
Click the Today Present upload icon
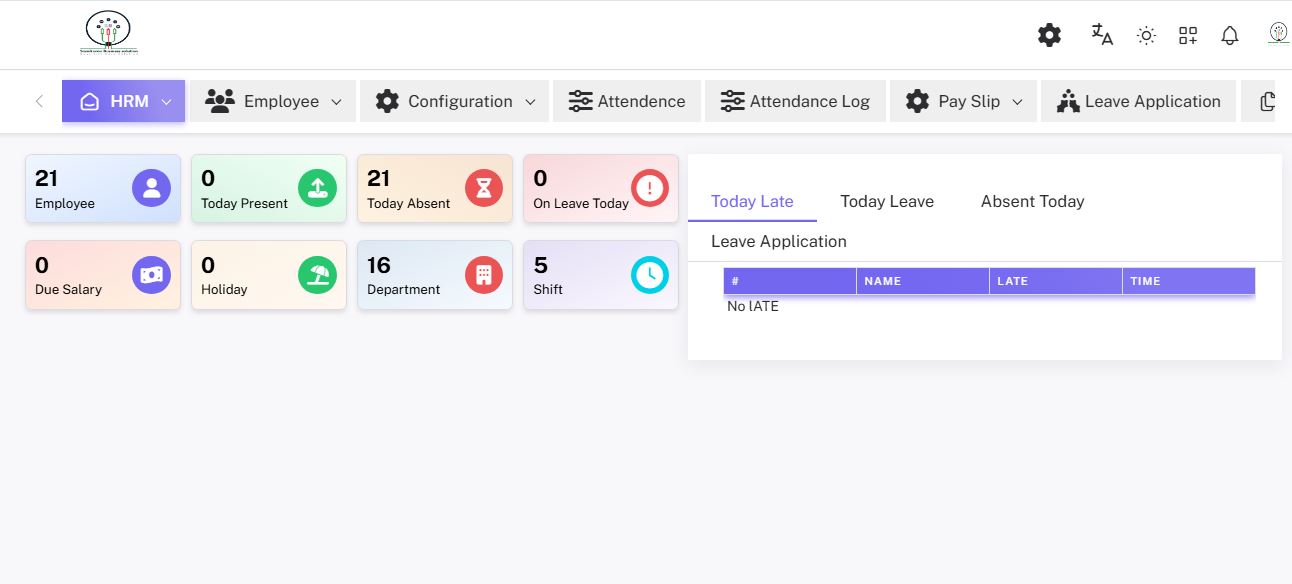click(x=317, y=188)
